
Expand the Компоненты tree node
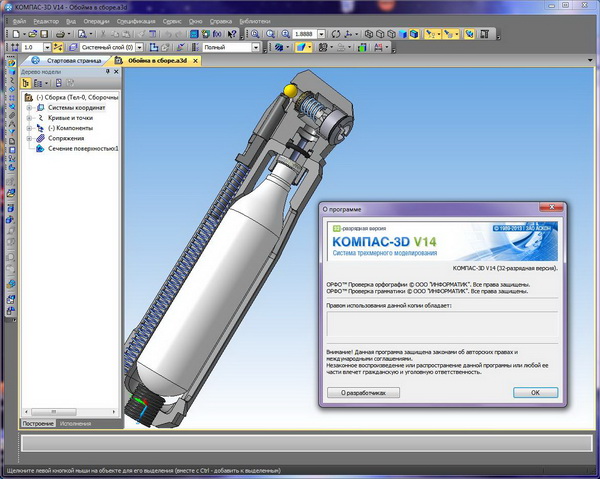(x=29, y=129)
